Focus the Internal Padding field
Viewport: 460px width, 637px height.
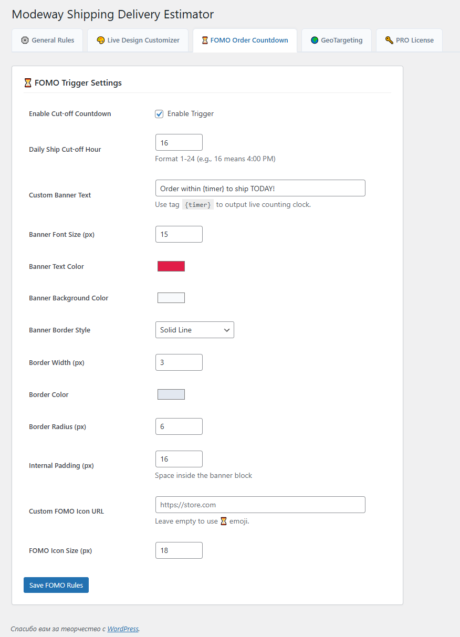click(x=179, y=459)
